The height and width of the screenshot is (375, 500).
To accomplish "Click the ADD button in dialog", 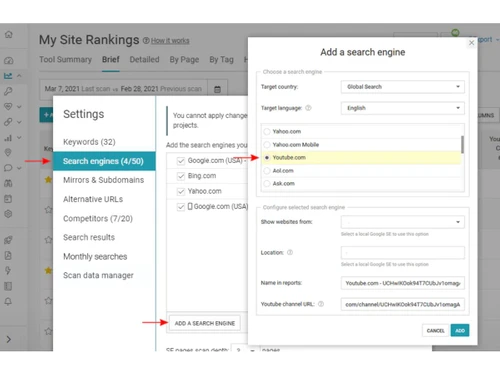I will point(460,330).
